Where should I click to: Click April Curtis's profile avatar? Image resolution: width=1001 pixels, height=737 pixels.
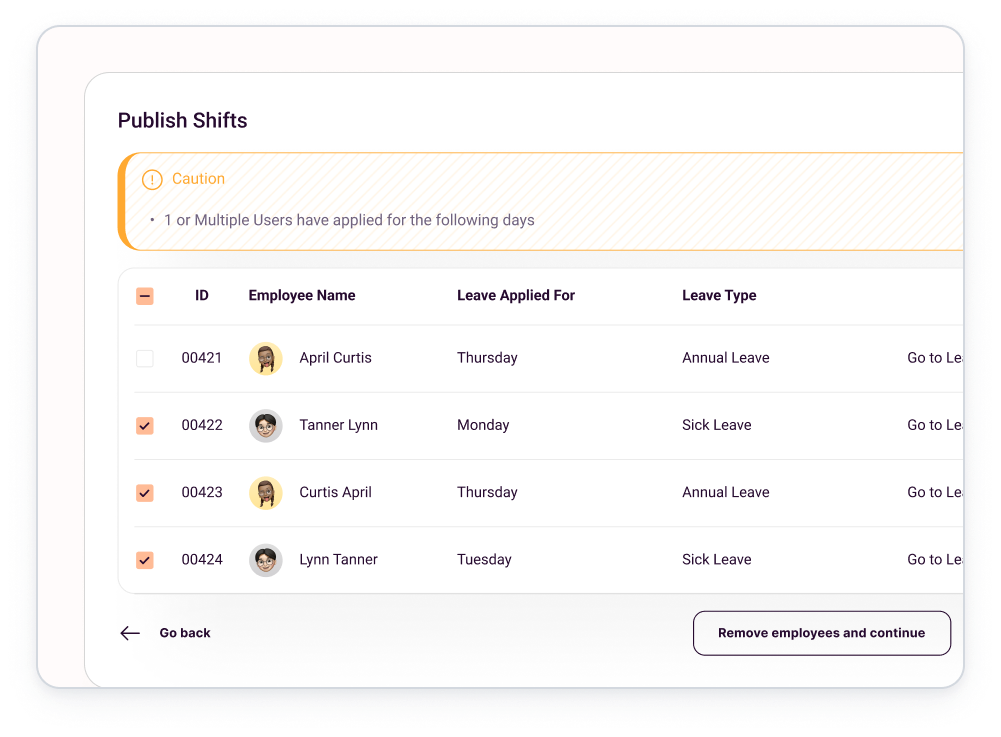265,358
